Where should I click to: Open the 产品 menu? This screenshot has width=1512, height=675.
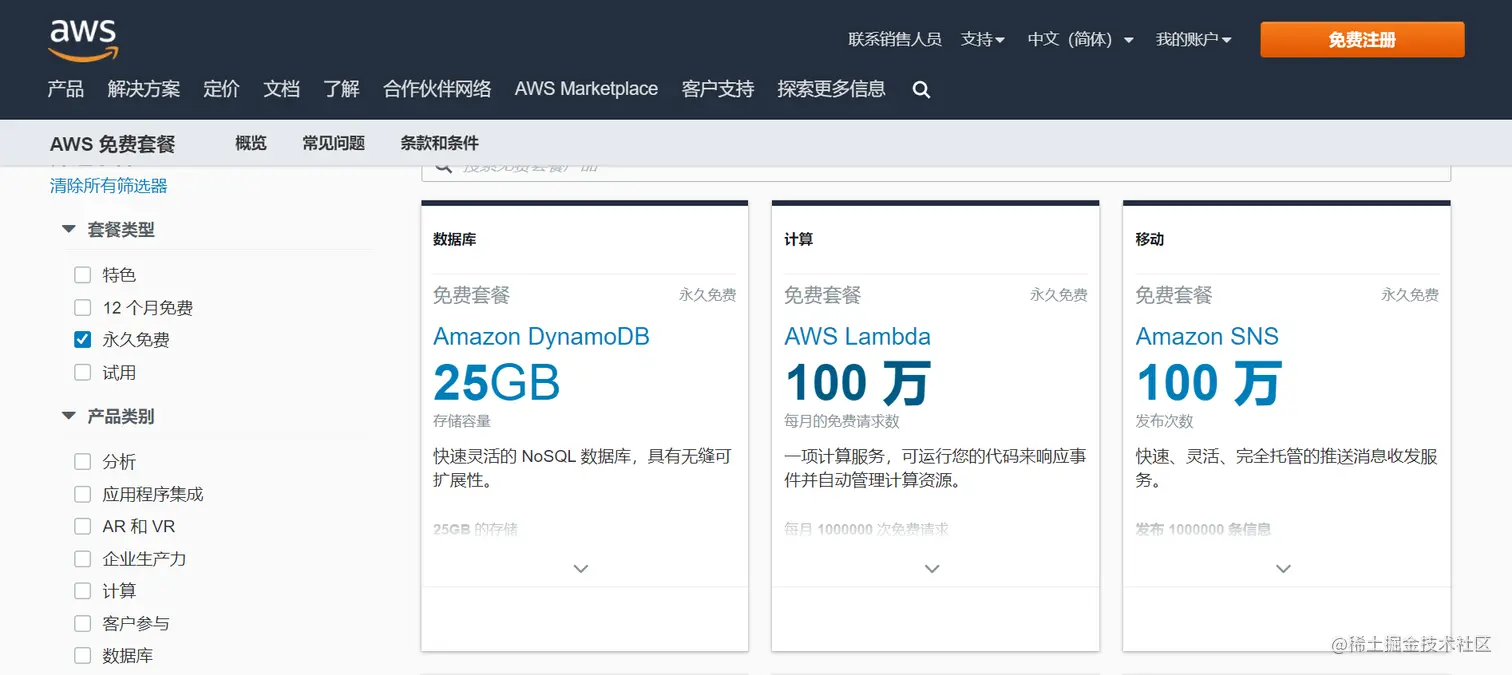[66, 89]
